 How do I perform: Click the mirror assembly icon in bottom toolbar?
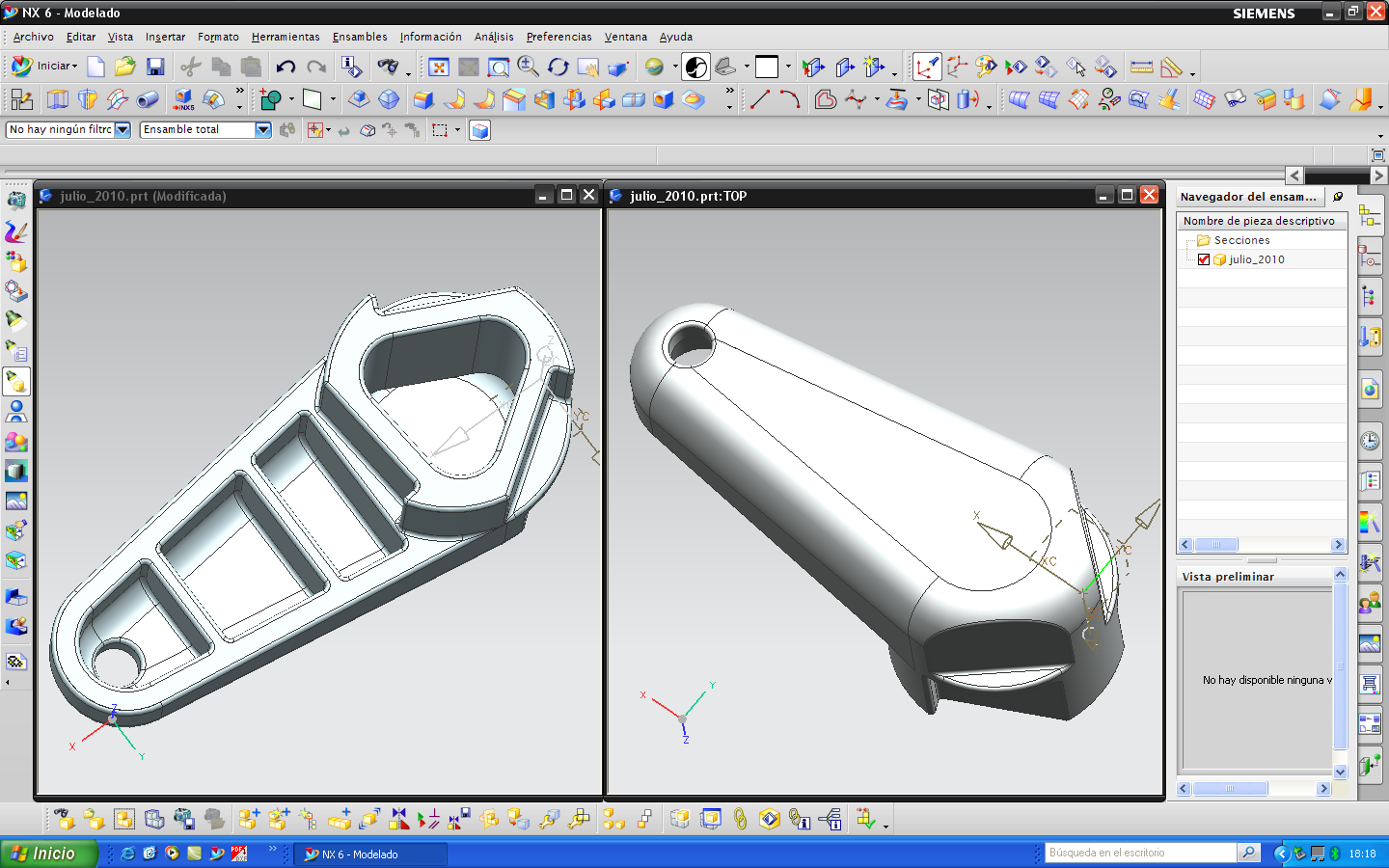pyautogui.click(x=399, y=819)
